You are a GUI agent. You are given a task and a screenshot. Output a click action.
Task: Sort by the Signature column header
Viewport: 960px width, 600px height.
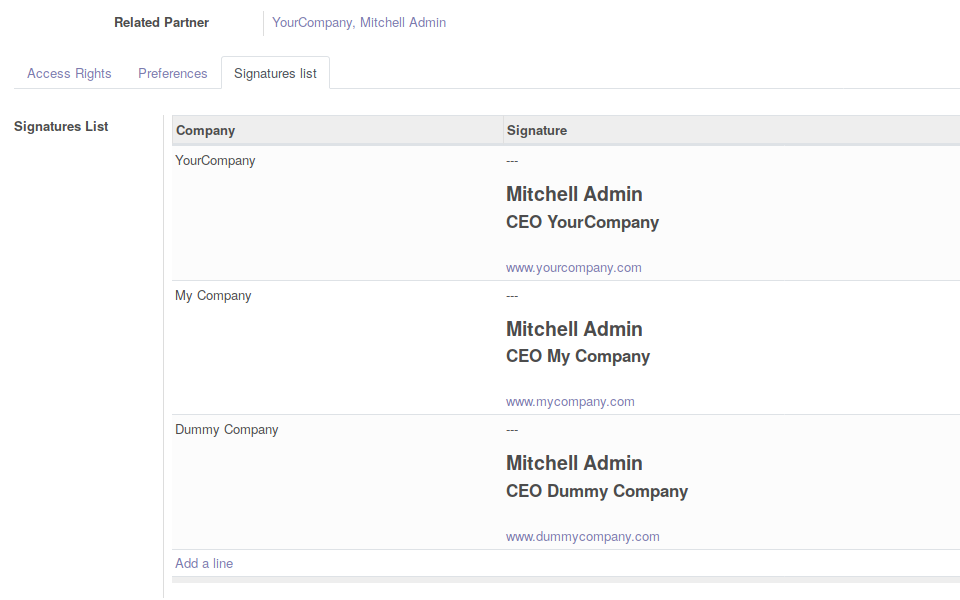click(732, 130)
